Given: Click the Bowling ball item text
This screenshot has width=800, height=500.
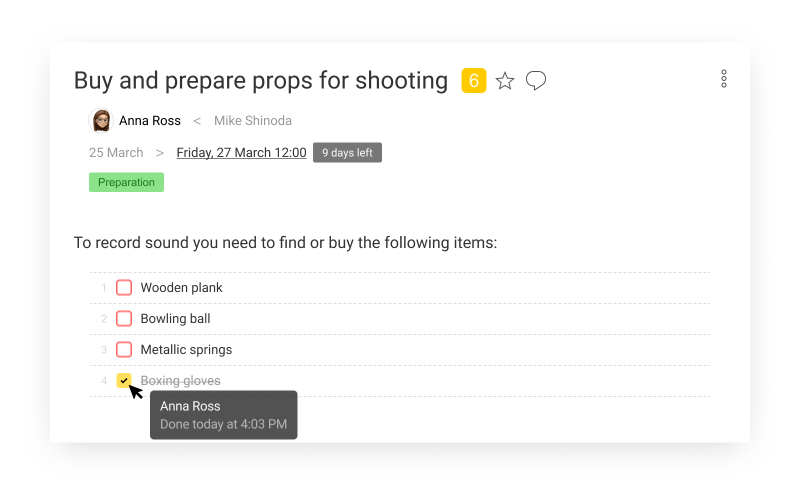Looking at the screenshot, I should coord(175,319).
